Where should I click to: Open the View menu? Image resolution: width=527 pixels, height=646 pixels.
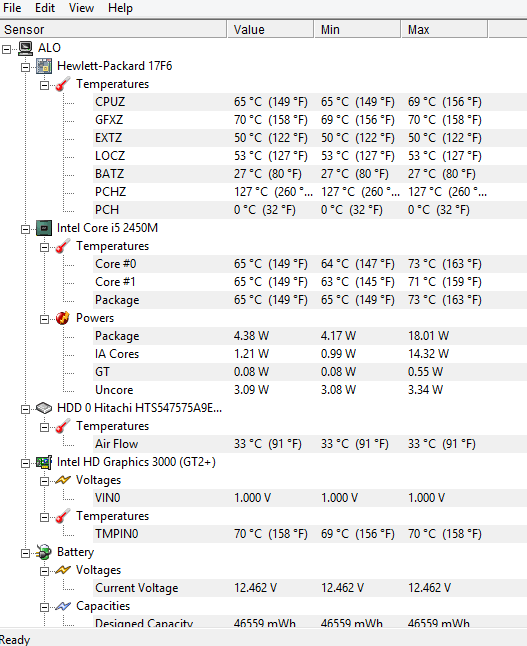pyautogui.click(x=81, y=8)
